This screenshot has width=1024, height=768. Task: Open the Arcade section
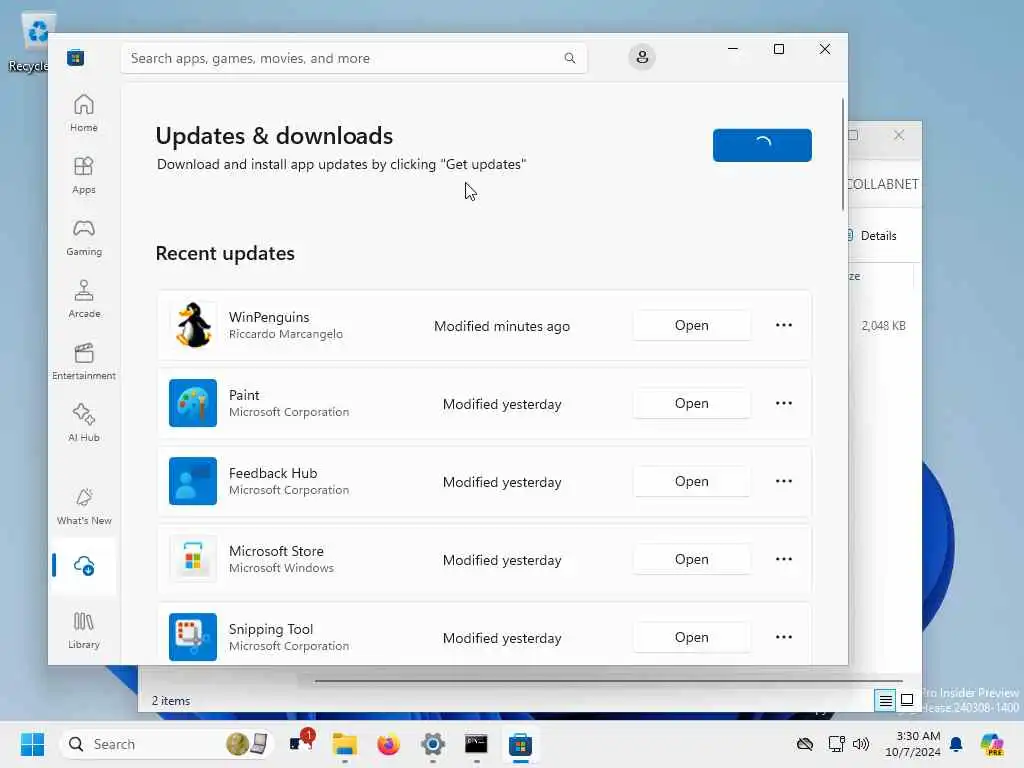[x=84, y=299]
